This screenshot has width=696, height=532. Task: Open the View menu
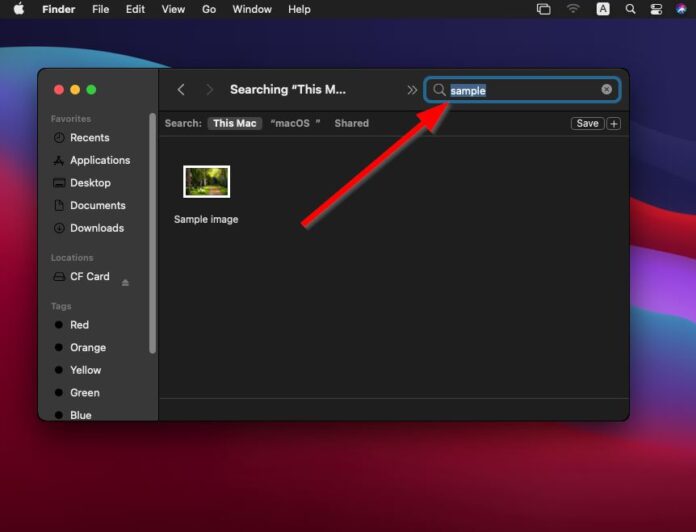click(x=173, y=9)
